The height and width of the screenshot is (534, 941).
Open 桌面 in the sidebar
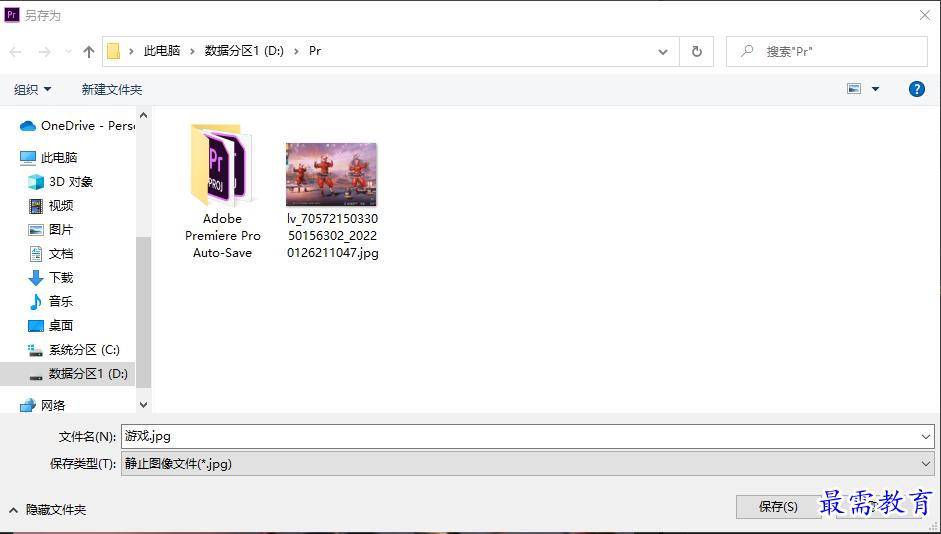click(x=51, y=326)
